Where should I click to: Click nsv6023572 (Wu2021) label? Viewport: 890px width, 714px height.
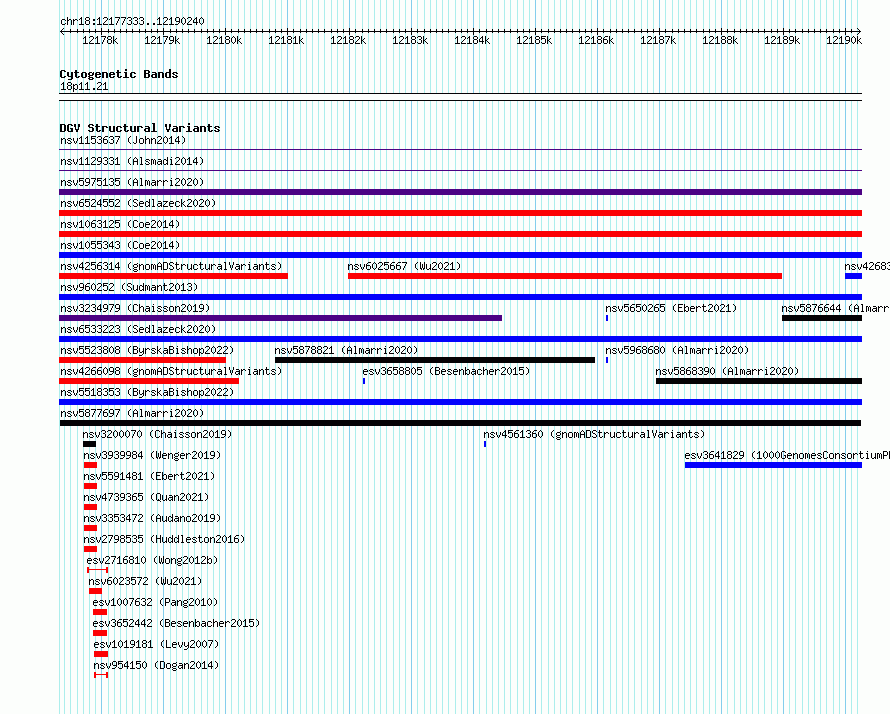pyautogui.click(x=145, y=581)
